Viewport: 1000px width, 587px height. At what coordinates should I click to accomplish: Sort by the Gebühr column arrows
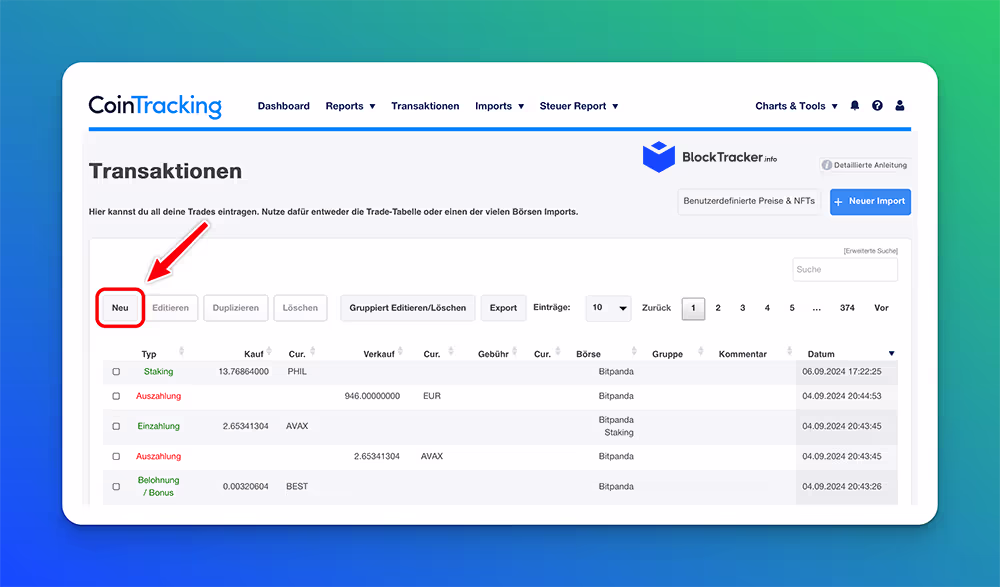(515, 352)
